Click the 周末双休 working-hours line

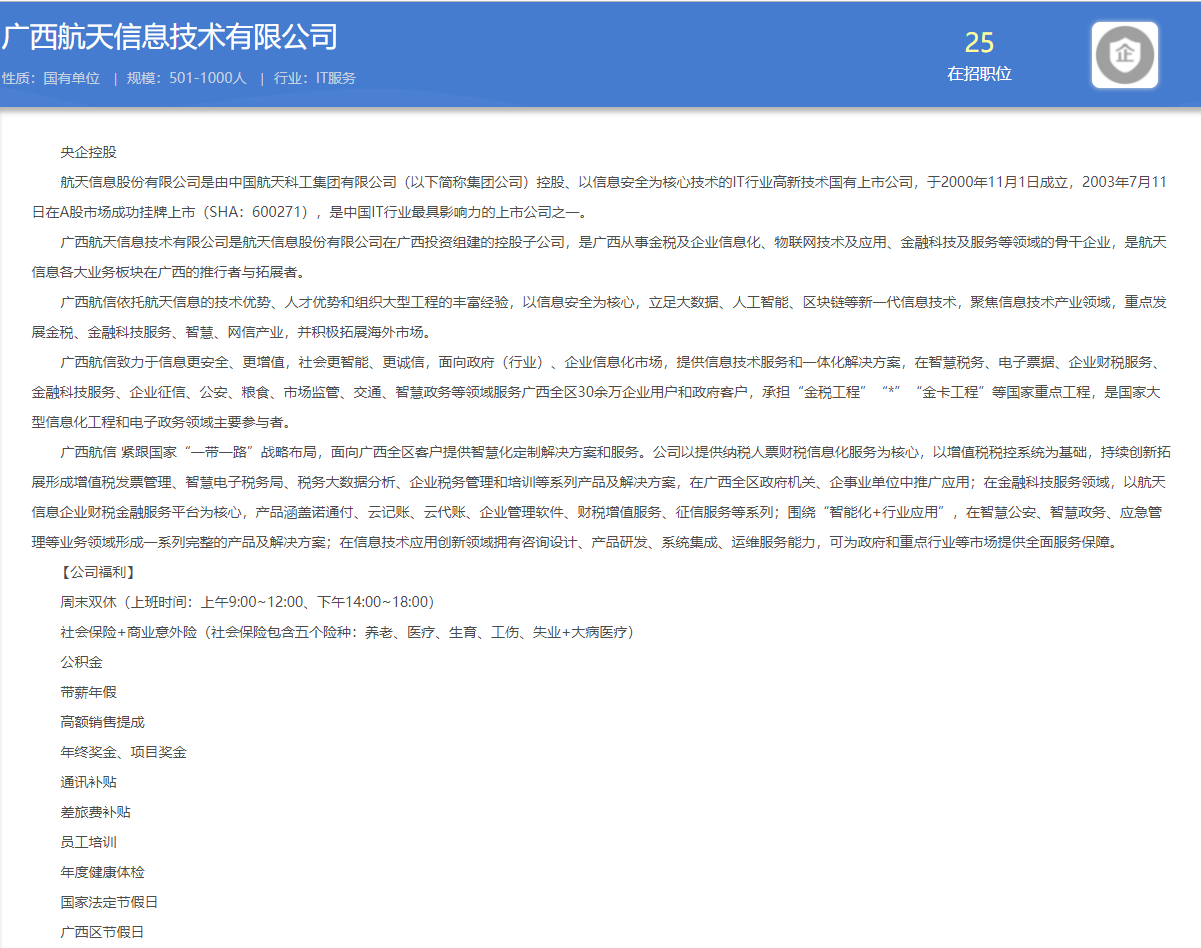(x=247, y=602)
